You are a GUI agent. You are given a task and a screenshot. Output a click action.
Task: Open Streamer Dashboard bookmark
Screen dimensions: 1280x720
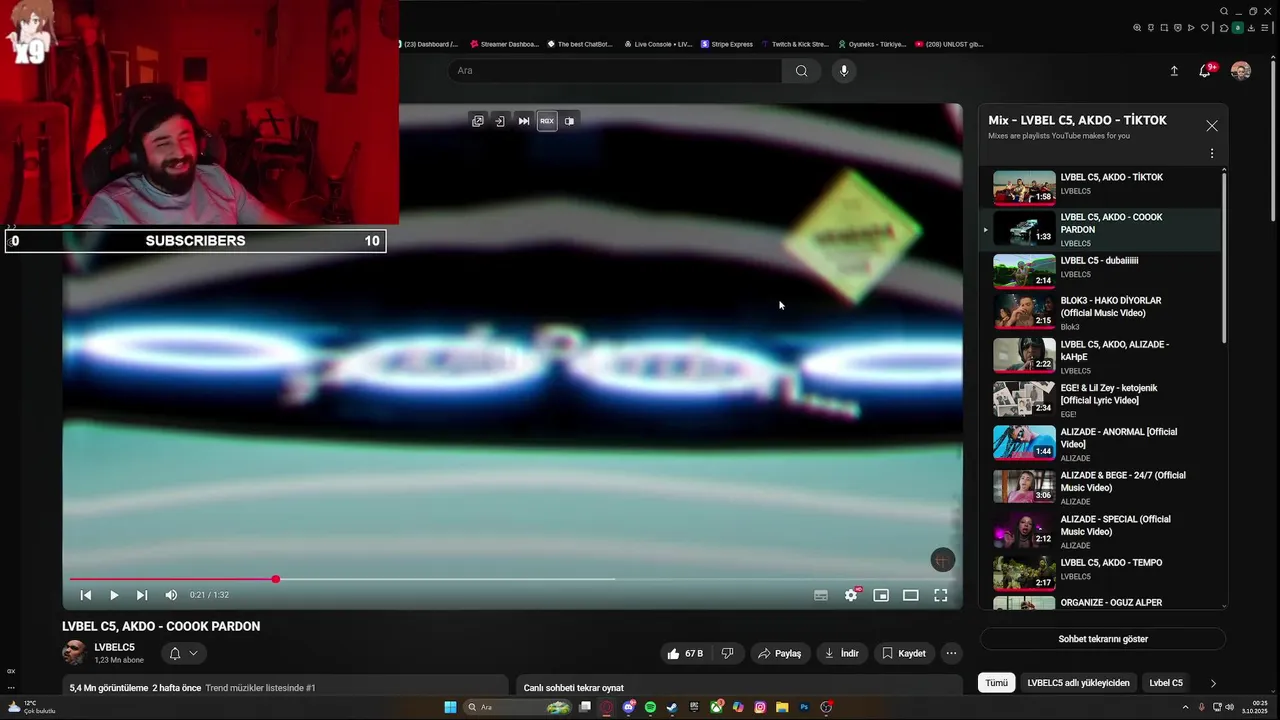[x=505, y=44]
